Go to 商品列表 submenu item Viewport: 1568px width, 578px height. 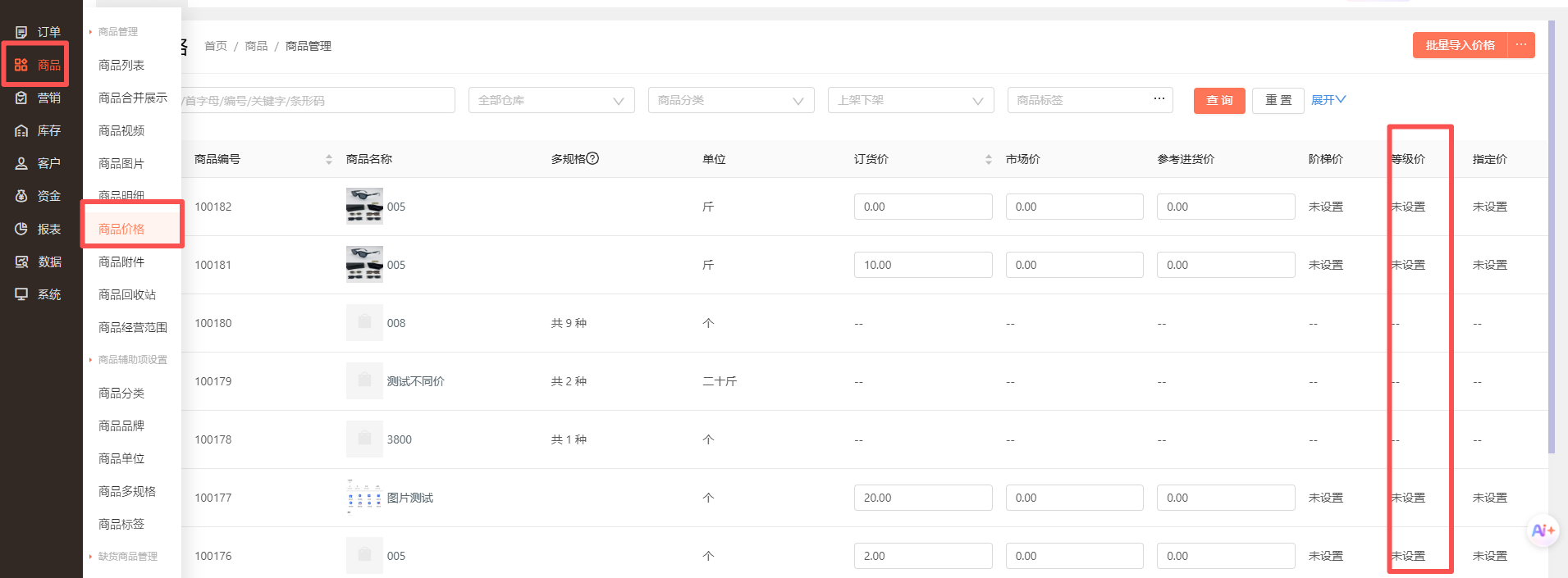[x=121, y=65]
